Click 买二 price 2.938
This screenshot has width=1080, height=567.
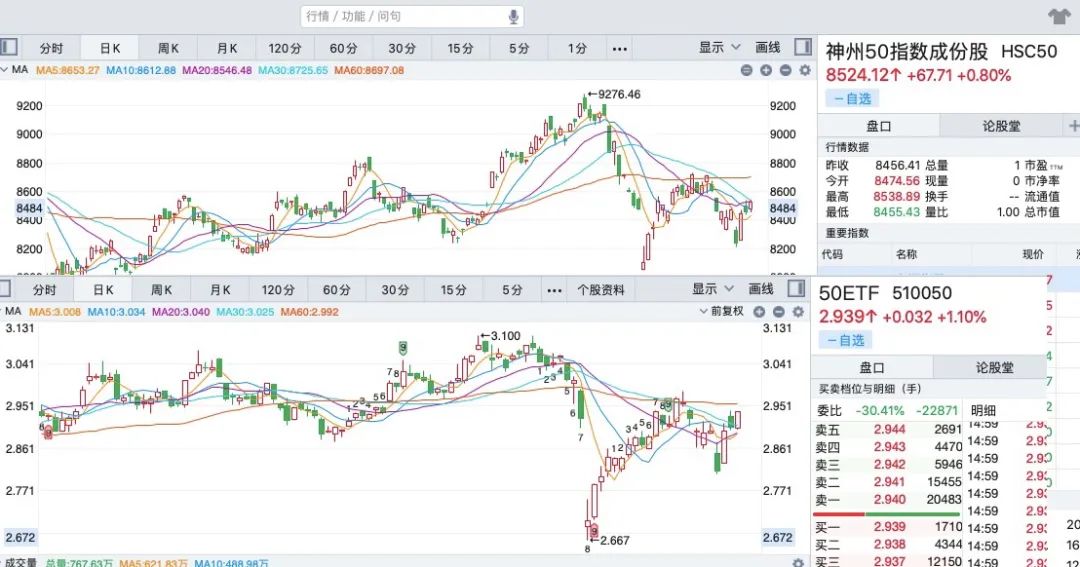point(889,545)
